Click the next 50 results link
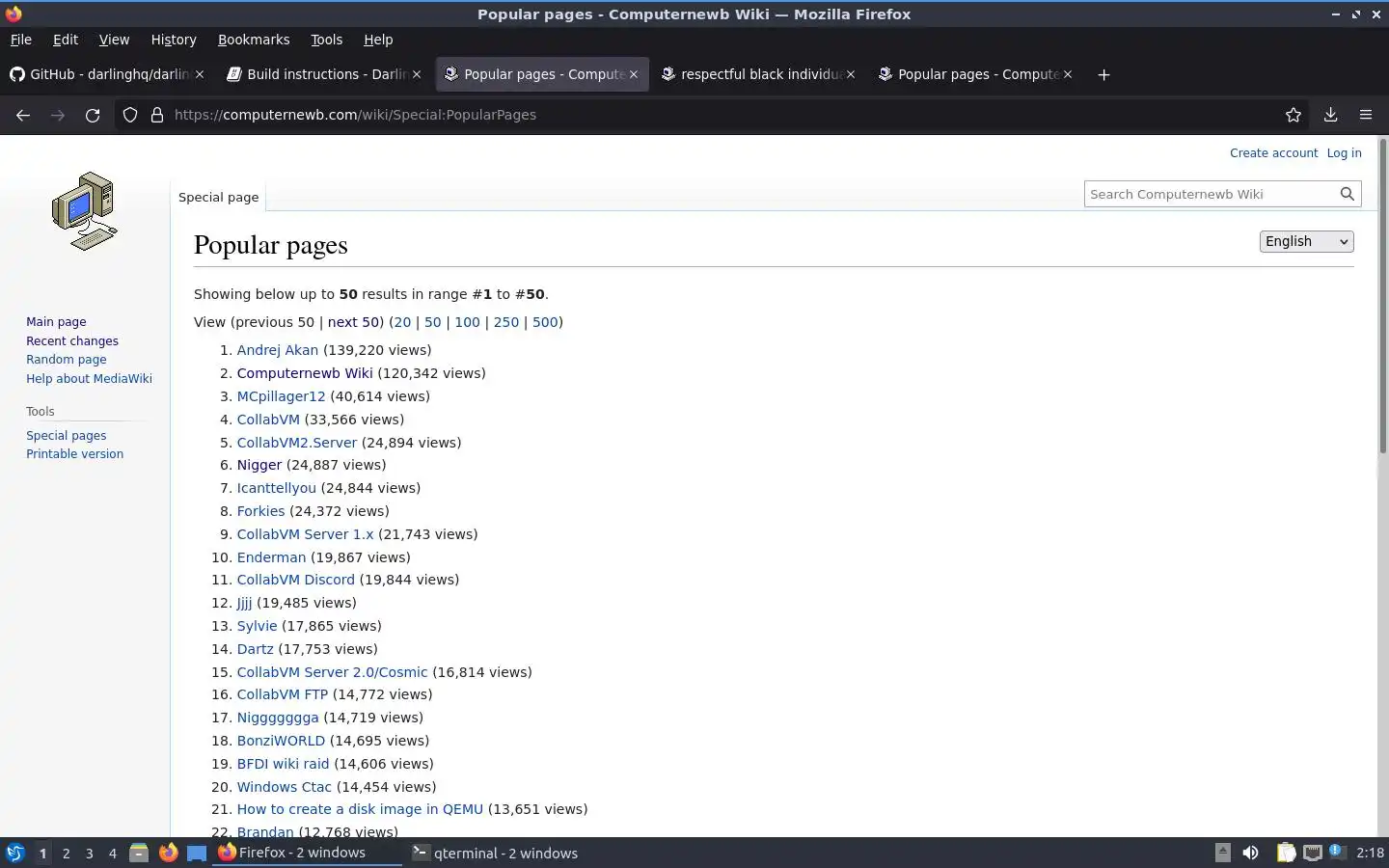1389x868 pixels. click(x=353, y=322)
